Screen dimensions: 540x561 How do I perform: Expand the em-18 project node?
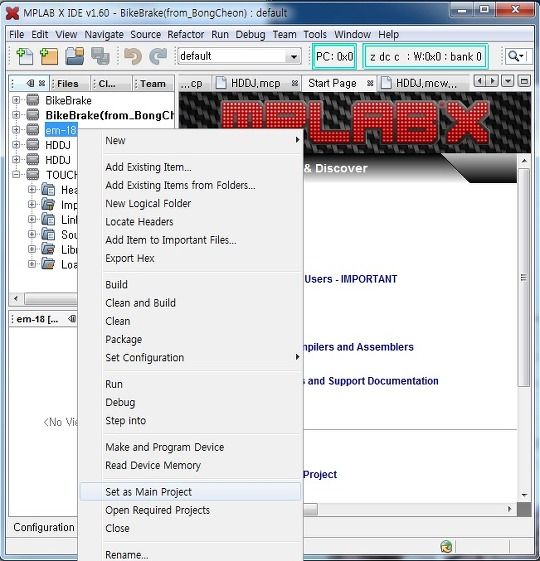tap(16, 130)
